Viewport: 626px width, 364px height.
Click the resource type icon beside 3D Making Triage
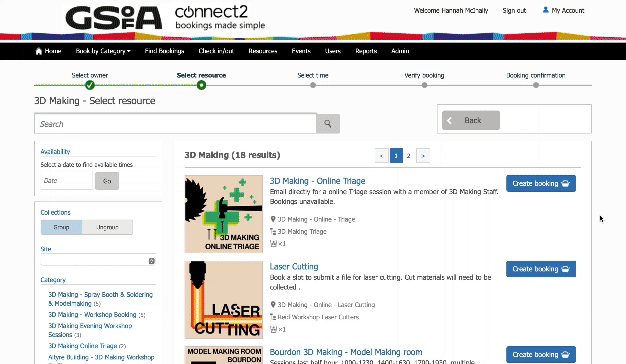273,231
